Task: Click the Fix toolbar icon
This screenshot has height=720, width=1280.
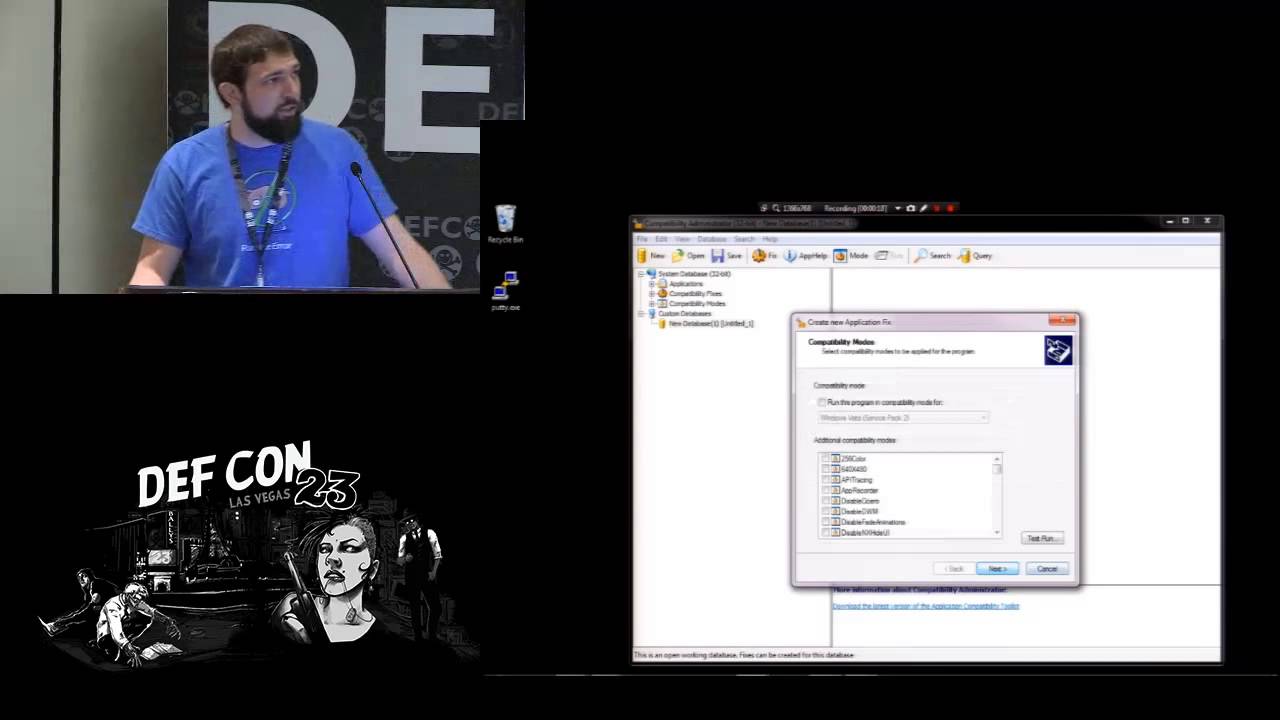Action: coord(759,256)
